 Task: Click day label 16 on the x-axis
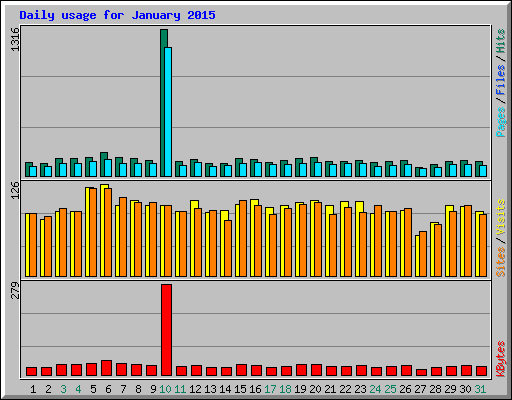[255, 389]
